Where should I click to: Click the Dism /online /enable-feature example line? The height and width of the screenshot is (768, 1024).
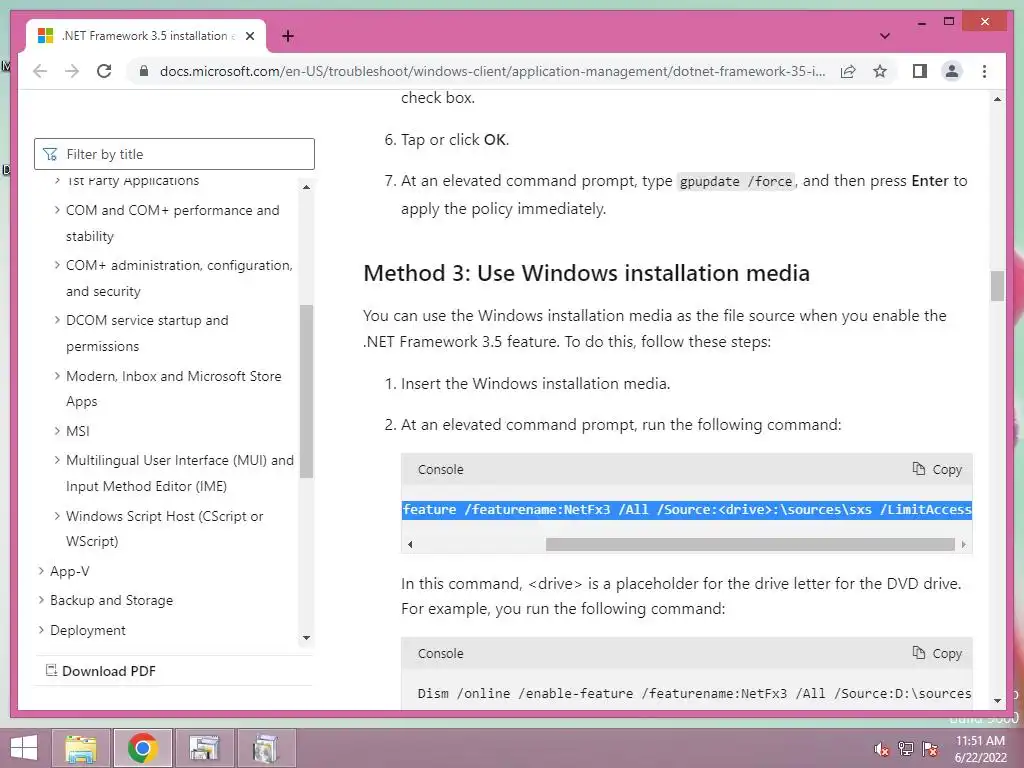click(694, 694)
